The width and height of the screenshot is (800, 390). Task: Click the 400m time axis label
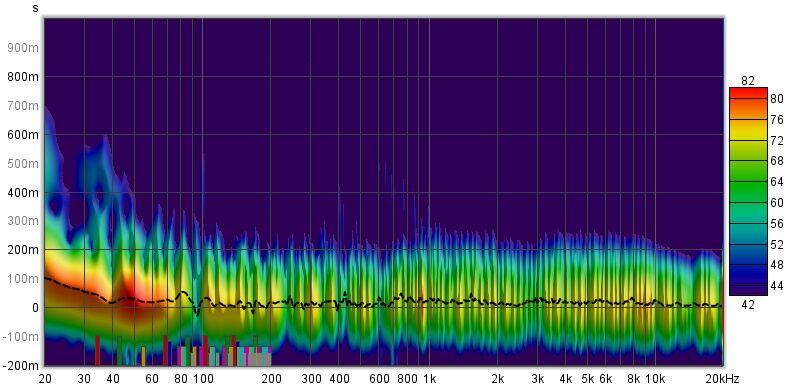coord(24,192)
